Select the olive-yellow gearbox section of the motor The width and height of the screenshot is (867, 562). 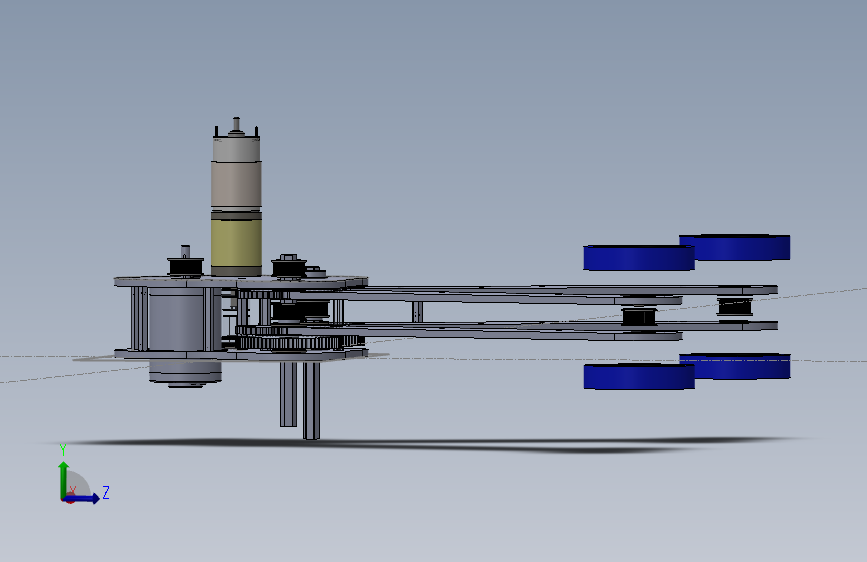236,243
